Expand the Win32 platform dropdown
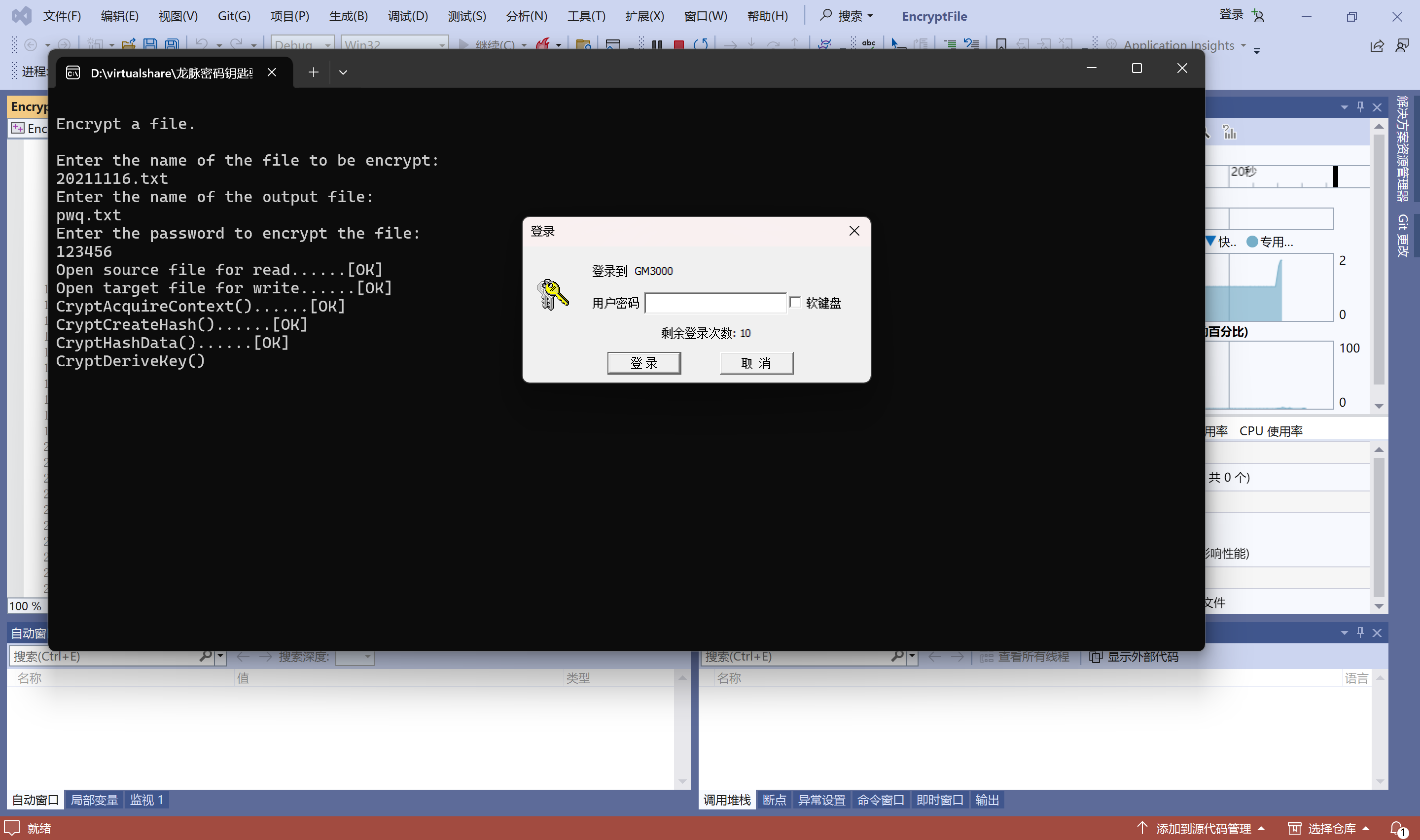This screenshot has height=840, width=1420. (442, 45)
